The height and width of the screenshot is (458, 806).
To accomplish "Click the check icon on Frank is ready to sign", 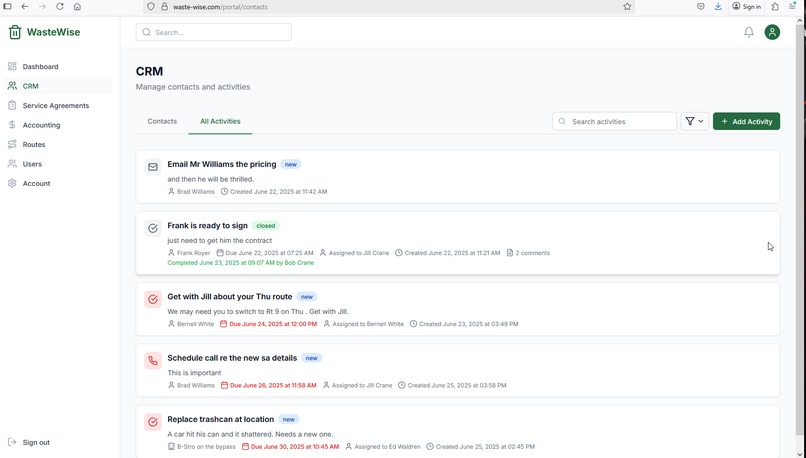I will (x=153, y=228).
